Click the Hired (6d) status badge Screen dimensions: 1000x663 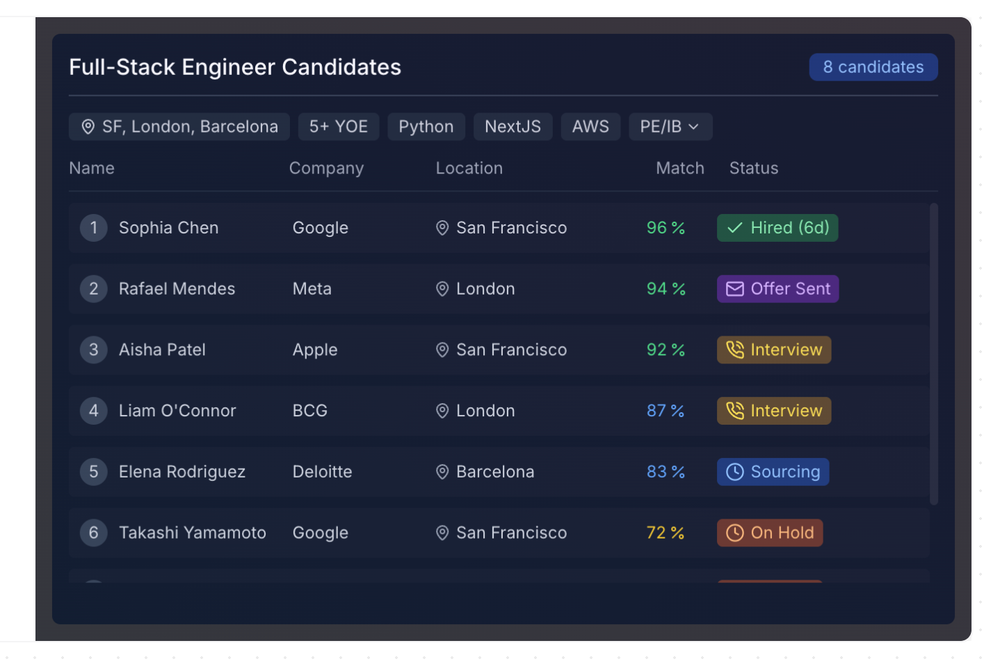coord(777,228)
